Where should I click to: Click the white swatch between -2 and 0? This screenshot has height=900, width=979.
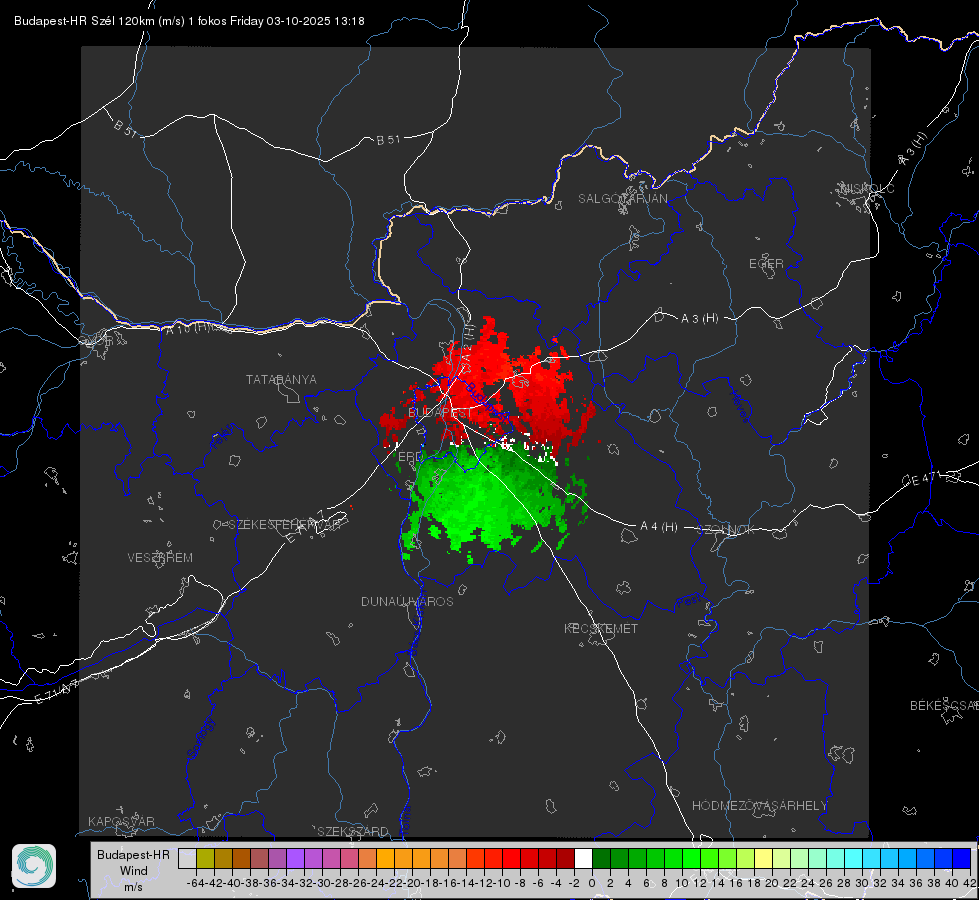[x=583, y=858]
